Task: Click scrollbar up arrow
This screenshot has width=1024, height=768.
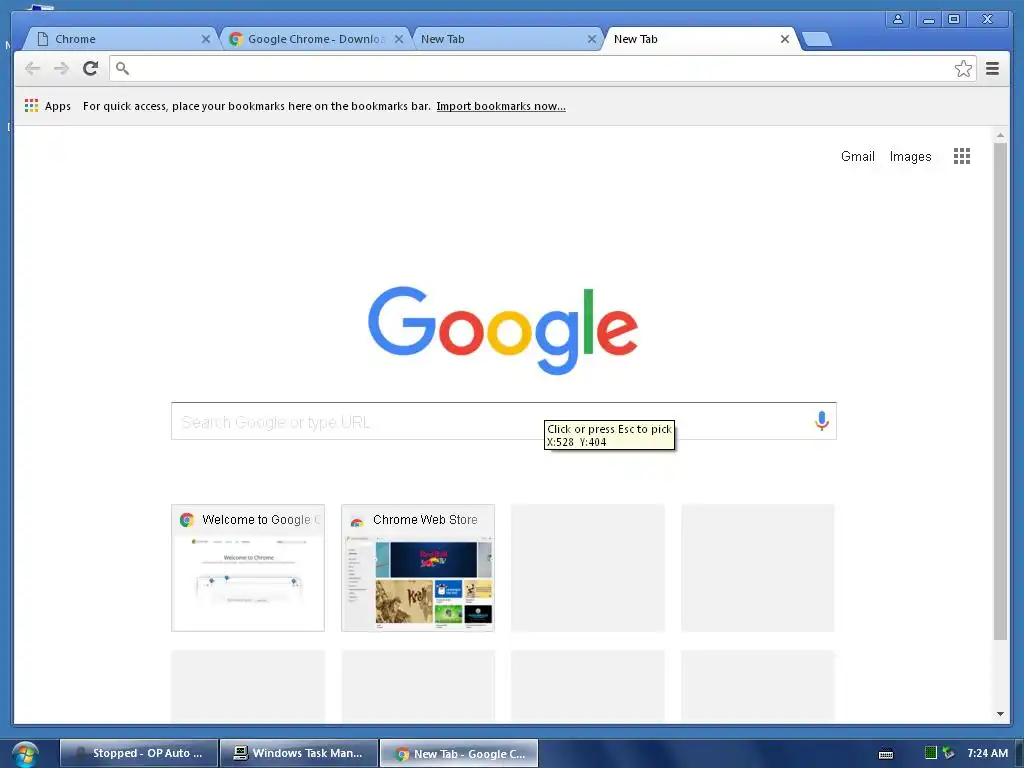Action: click(1000, 135)
